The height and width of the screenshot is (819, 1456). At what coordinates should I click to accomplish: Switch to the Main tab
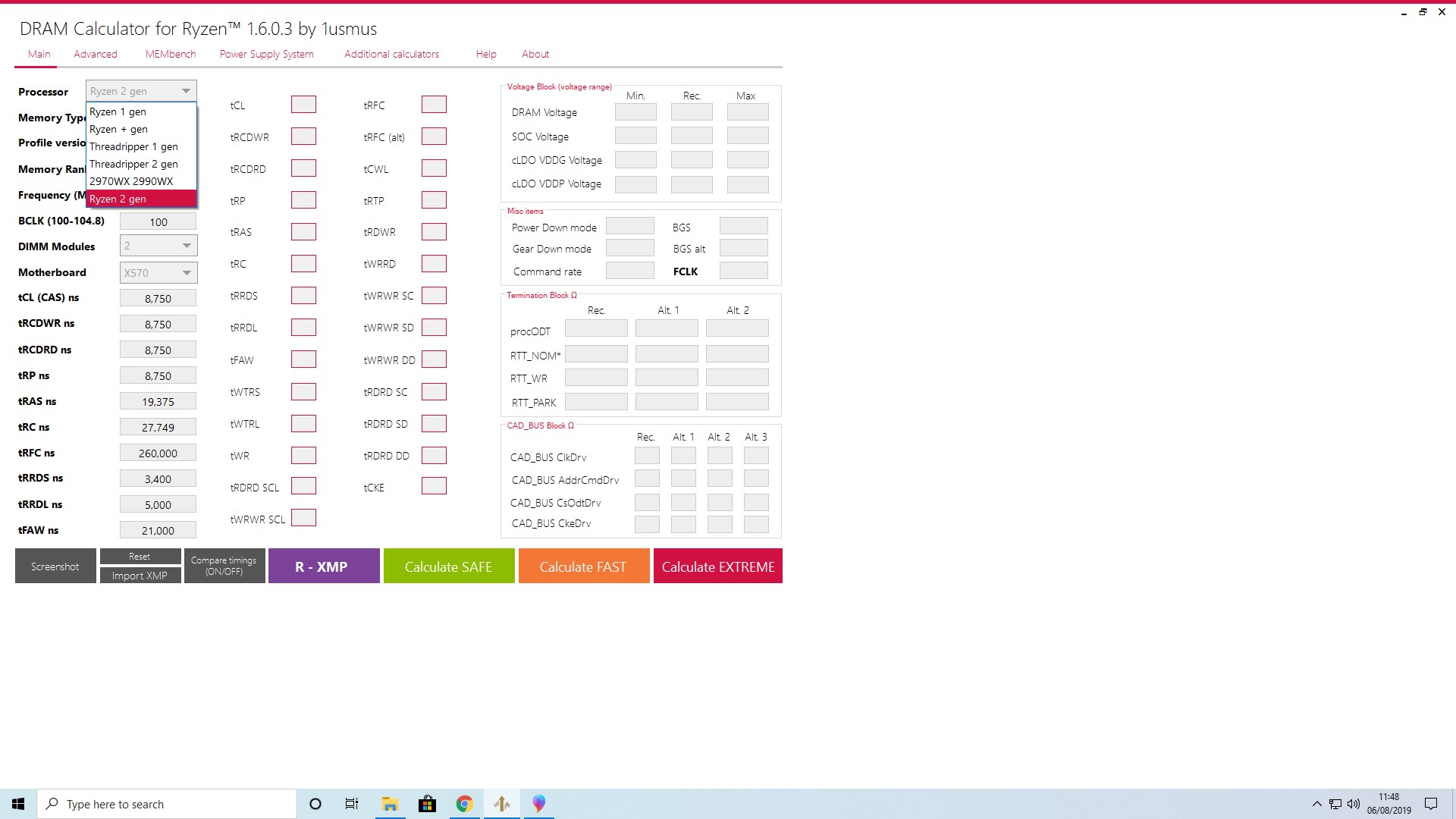(39, 54)
